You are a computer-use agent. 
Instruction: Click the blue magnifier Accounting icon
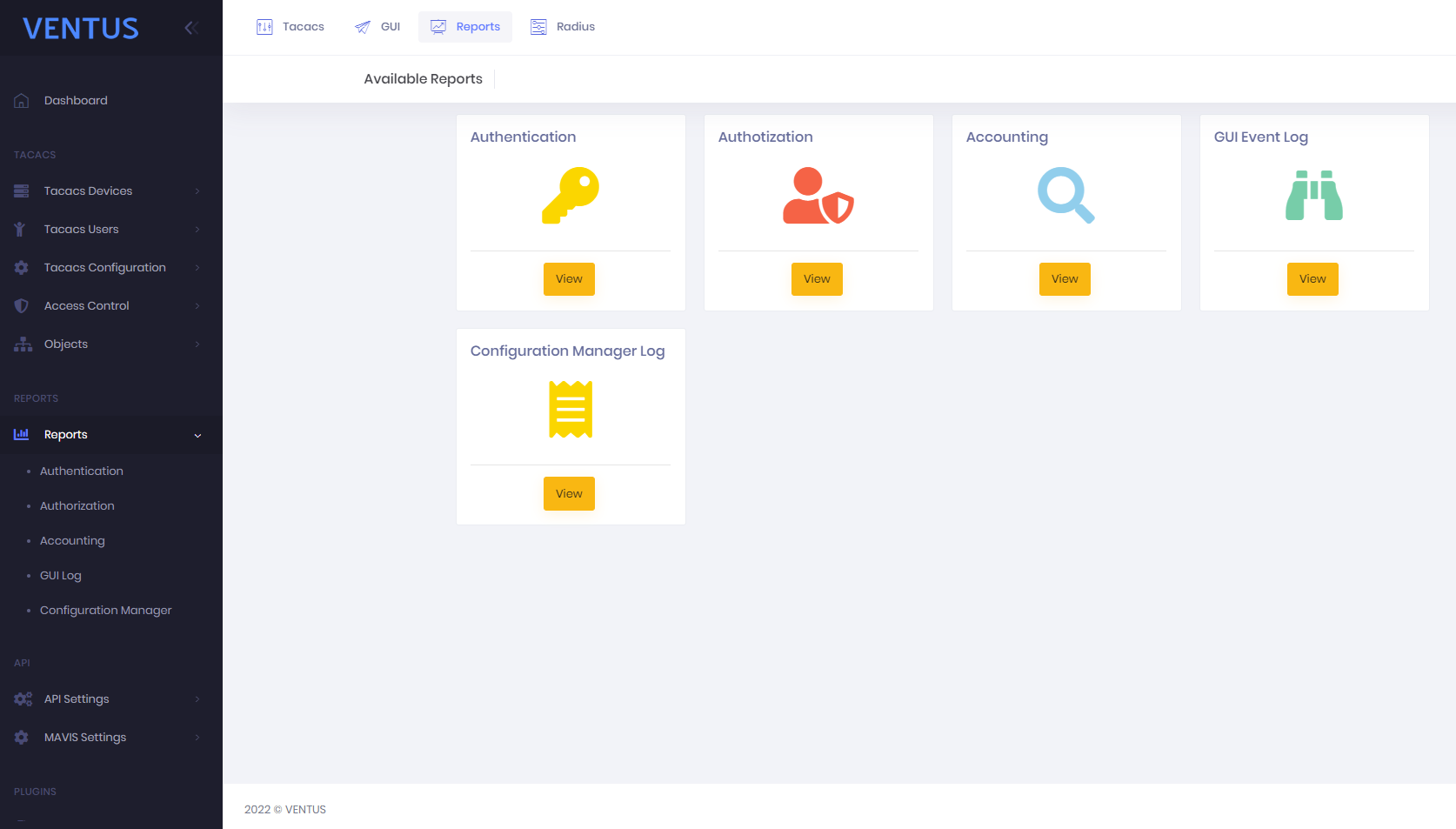point(1066,196)
